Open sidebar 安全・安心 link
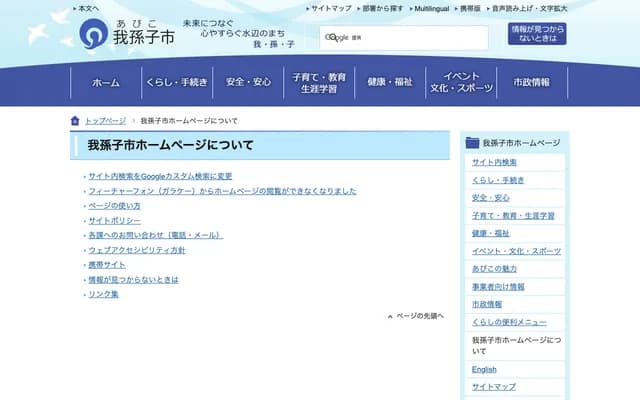 pyautogui.click(x=491, y=198)
